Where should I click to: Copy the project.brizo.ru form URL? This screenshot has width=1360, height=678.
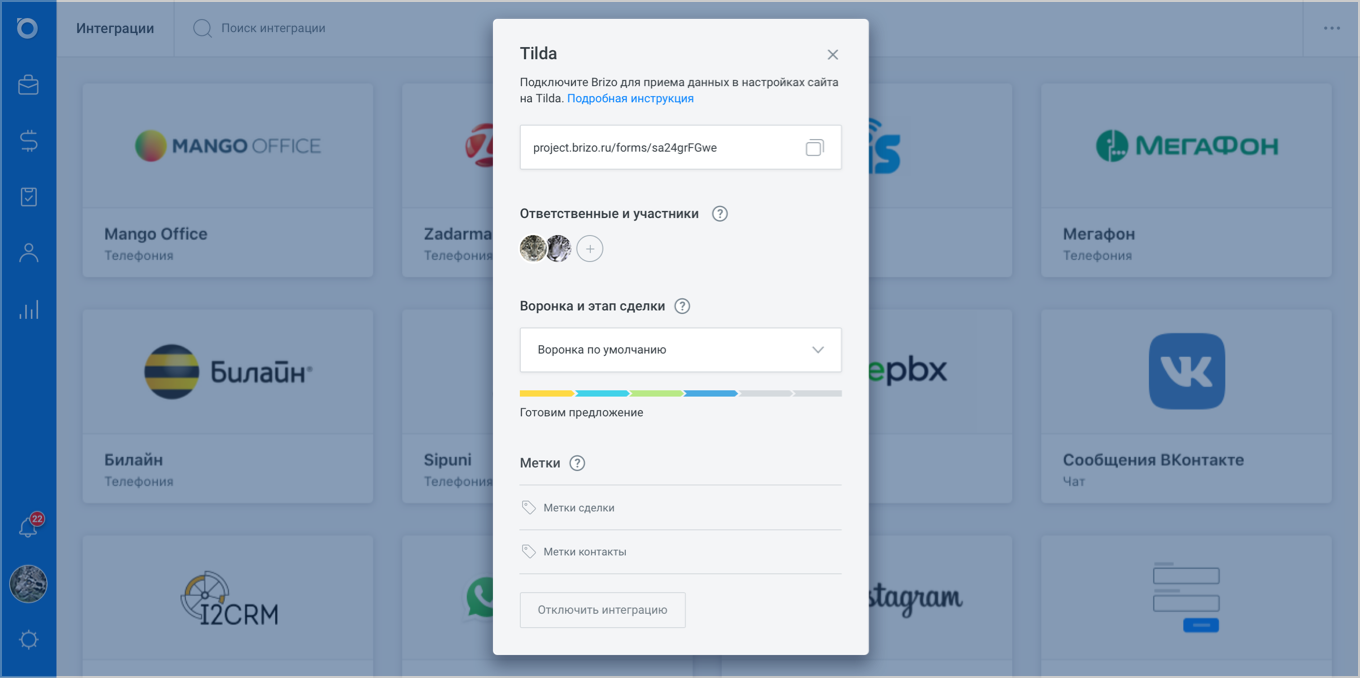[815, 148]
